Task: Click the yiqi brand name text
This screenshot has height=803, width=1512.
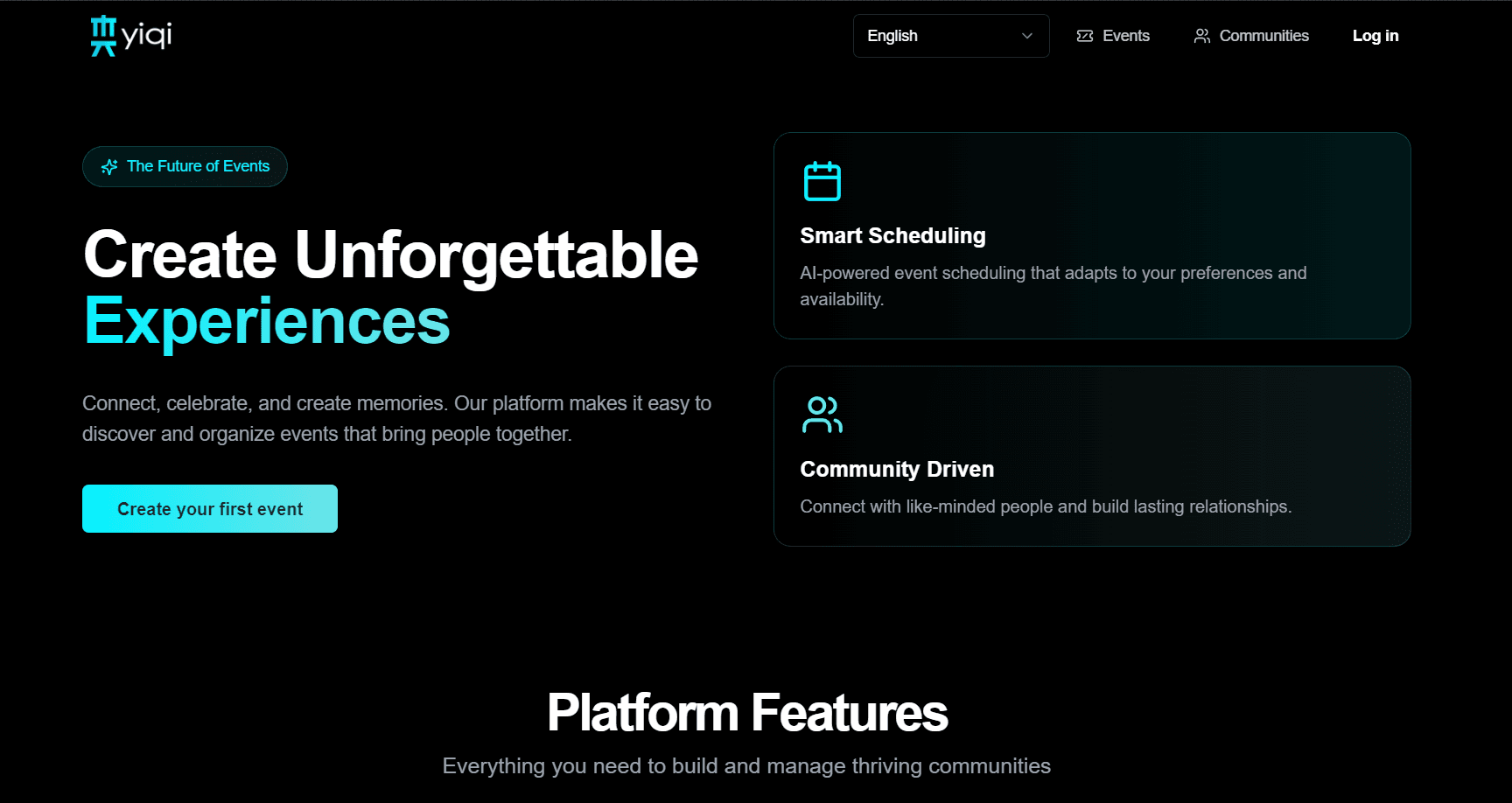Action: coord(147,36)
